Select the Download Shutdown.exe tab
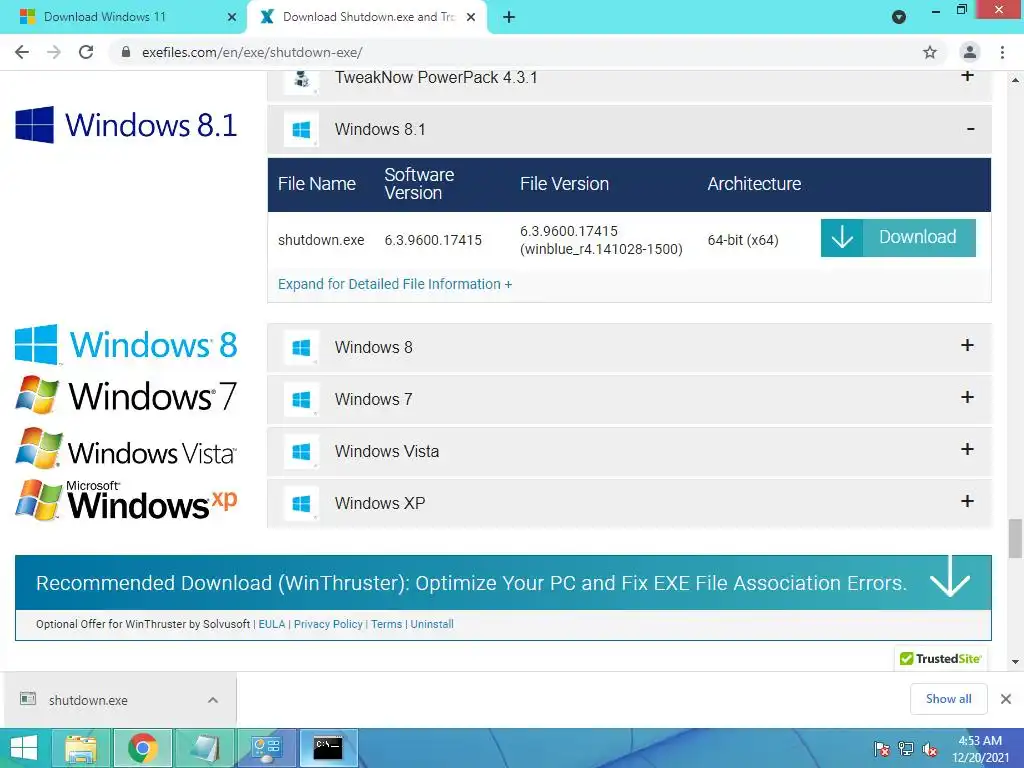Image resolution: width=1024 pixels, height=768 pixels. click(366, 17)
